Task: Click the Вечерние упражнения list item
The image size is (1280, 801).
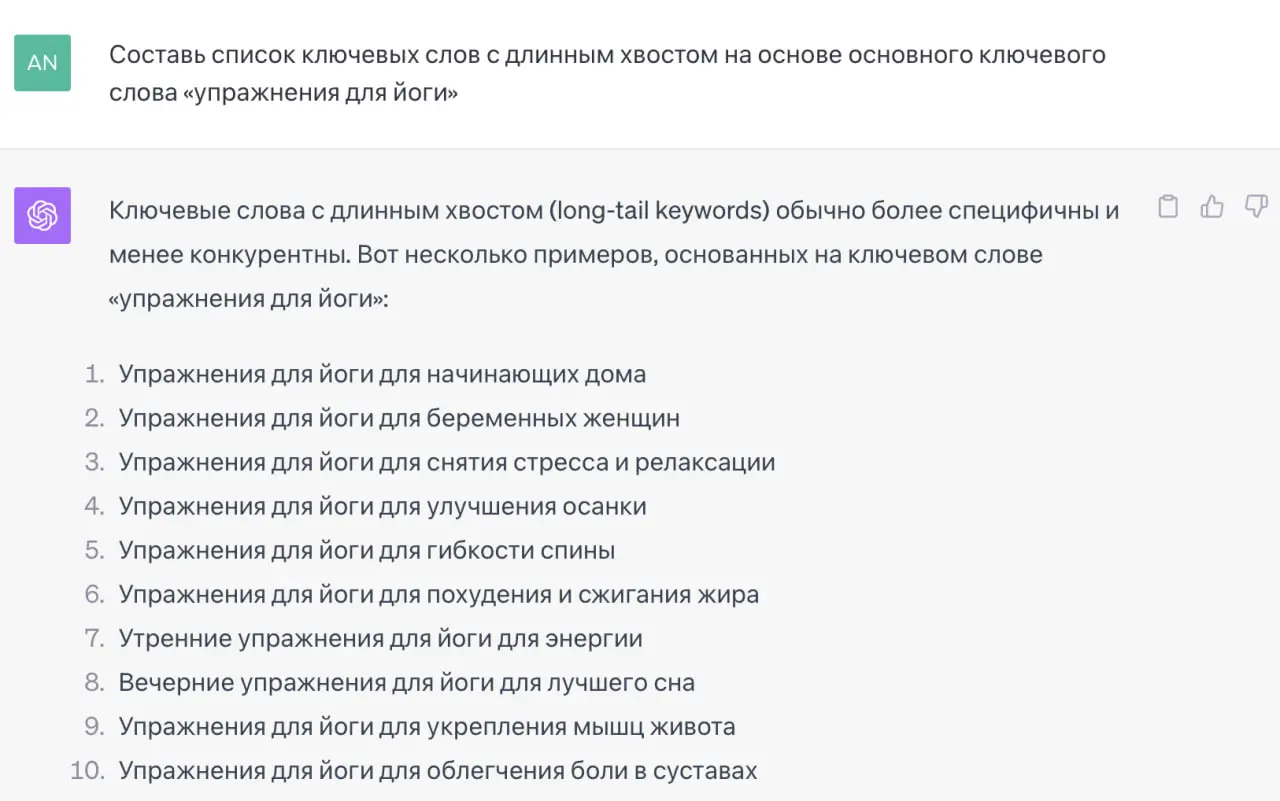Action: [406, 682]
